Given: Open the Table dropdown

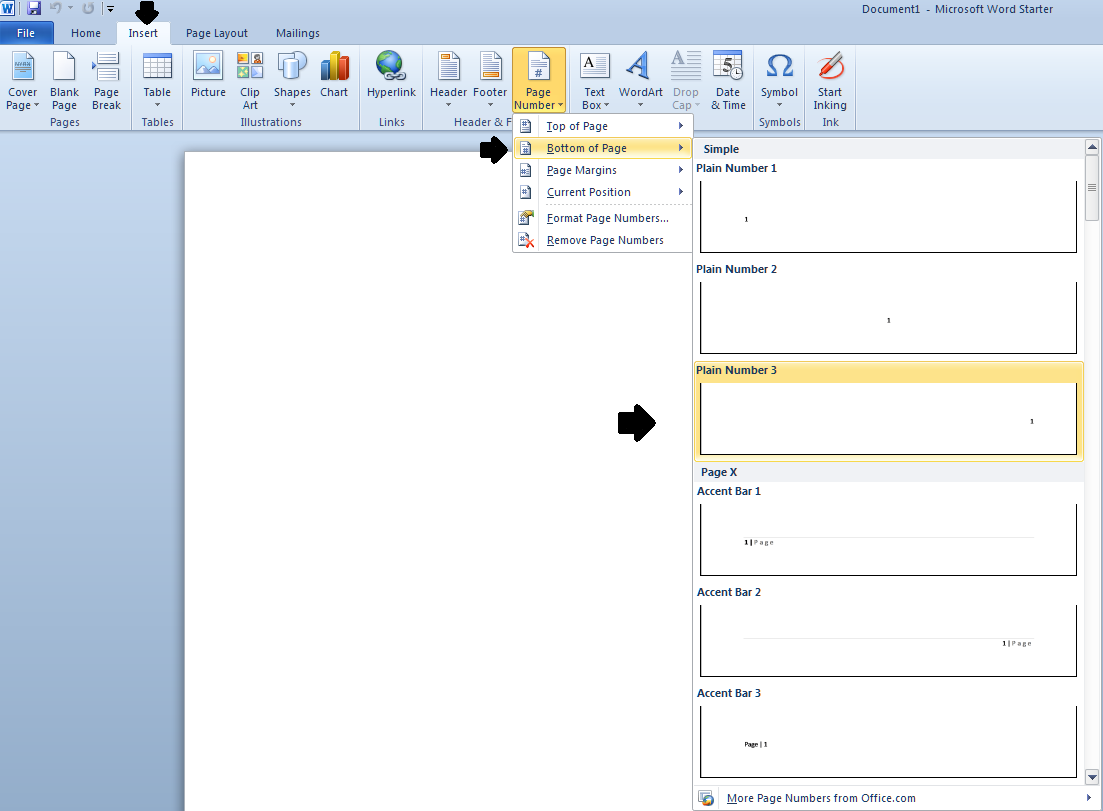Looking at the screenshot, I should [x=157, y=80].
